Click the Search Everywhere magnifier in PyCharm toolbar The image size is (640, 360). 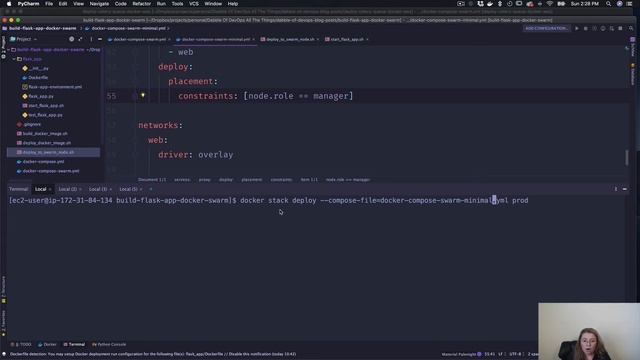pyautogui.click(x=631, y=29)
